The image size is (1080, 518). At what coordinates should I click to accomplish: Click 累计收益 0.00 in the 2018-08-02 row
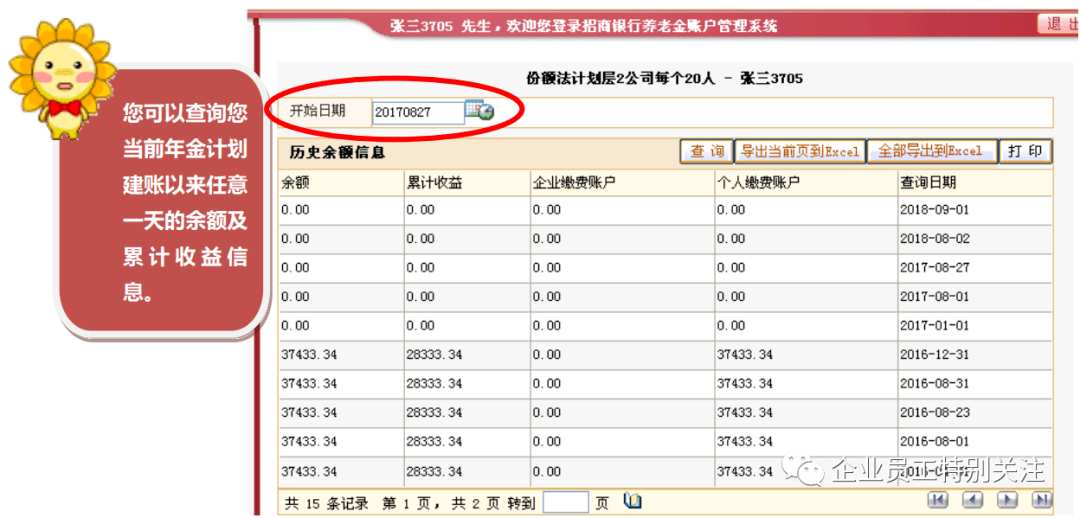click(421, 239)
